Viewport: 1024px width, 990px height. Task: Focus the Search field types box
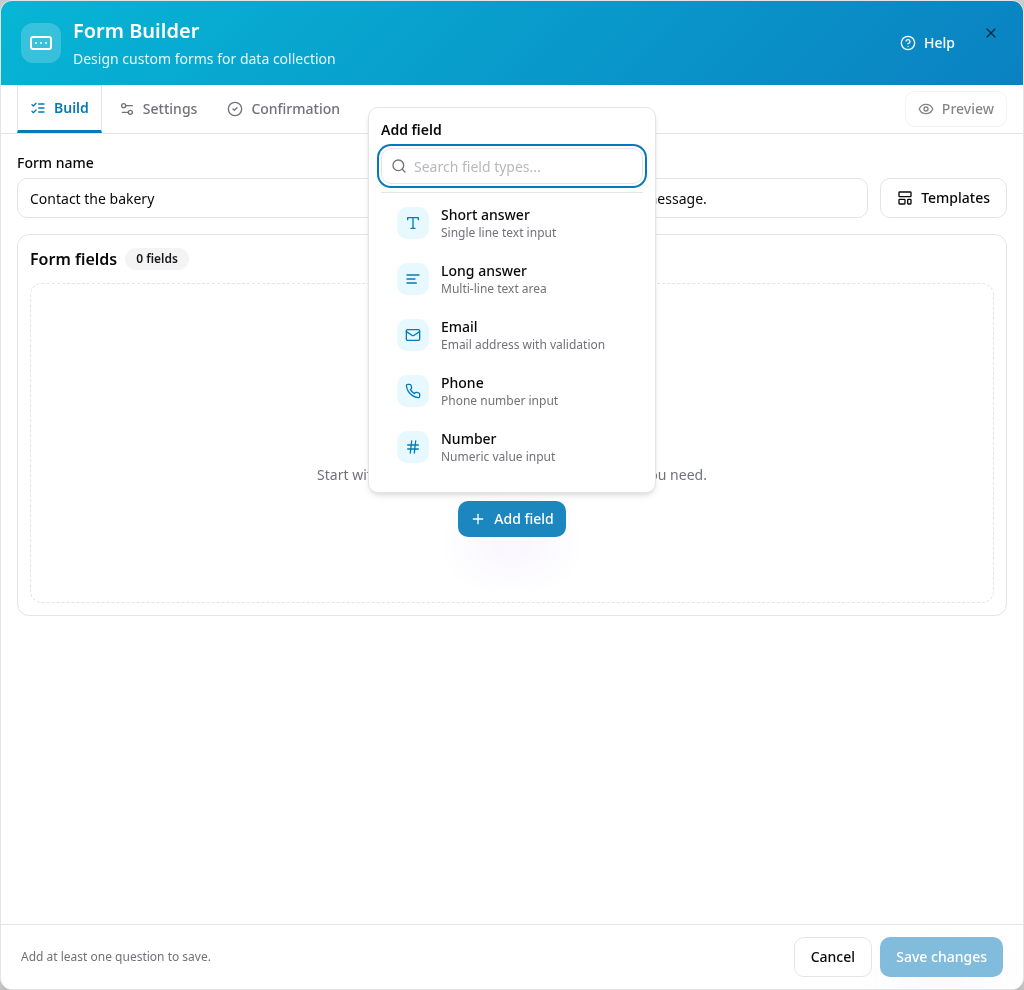point(512,167)
